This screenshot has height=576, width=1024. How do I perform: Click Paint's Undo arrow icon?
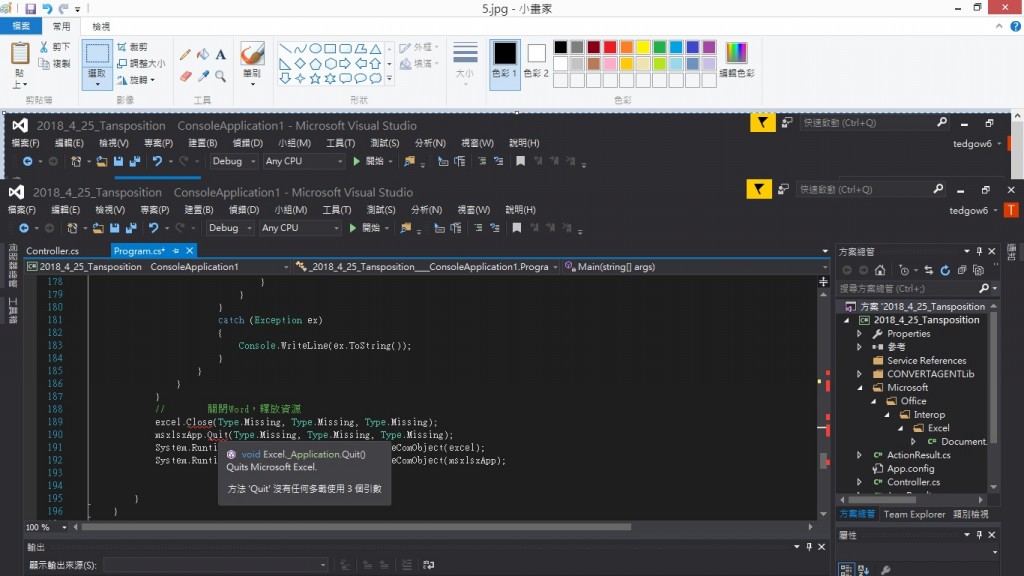point(47,8)
